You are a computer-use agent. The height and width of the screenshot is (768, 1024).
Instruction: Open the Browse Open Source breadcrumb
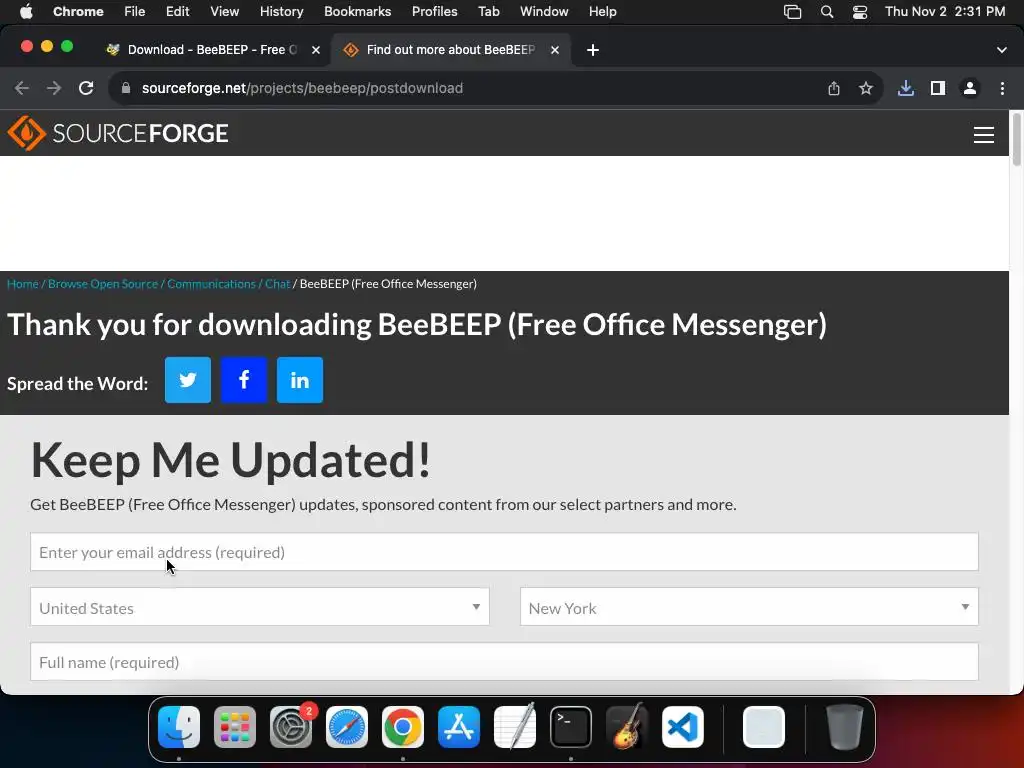coord(103,284)
